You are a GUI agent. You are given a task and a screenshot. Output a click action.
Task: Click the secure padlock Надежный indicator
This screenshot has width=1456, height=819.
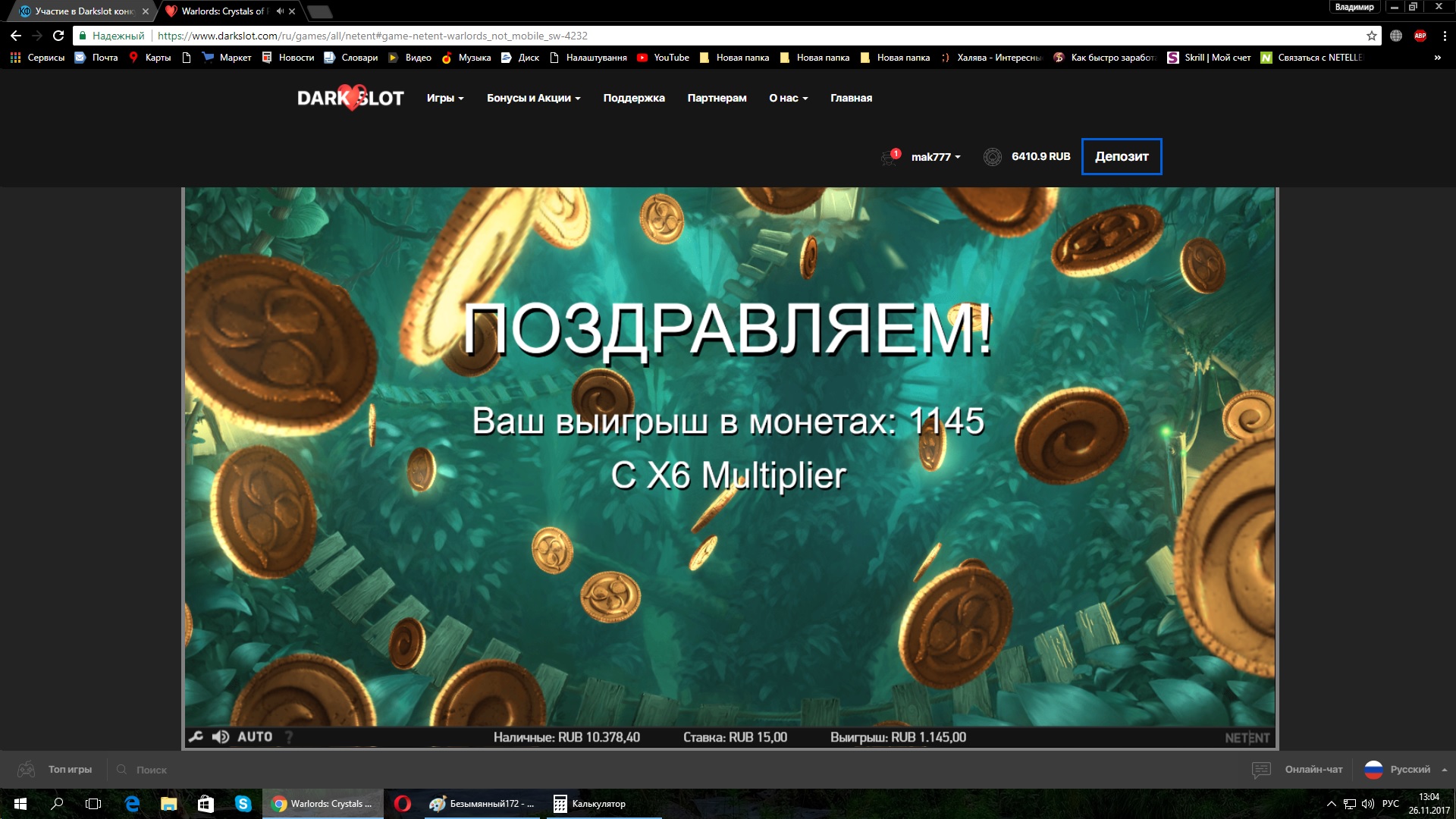(x=112, y=36)
